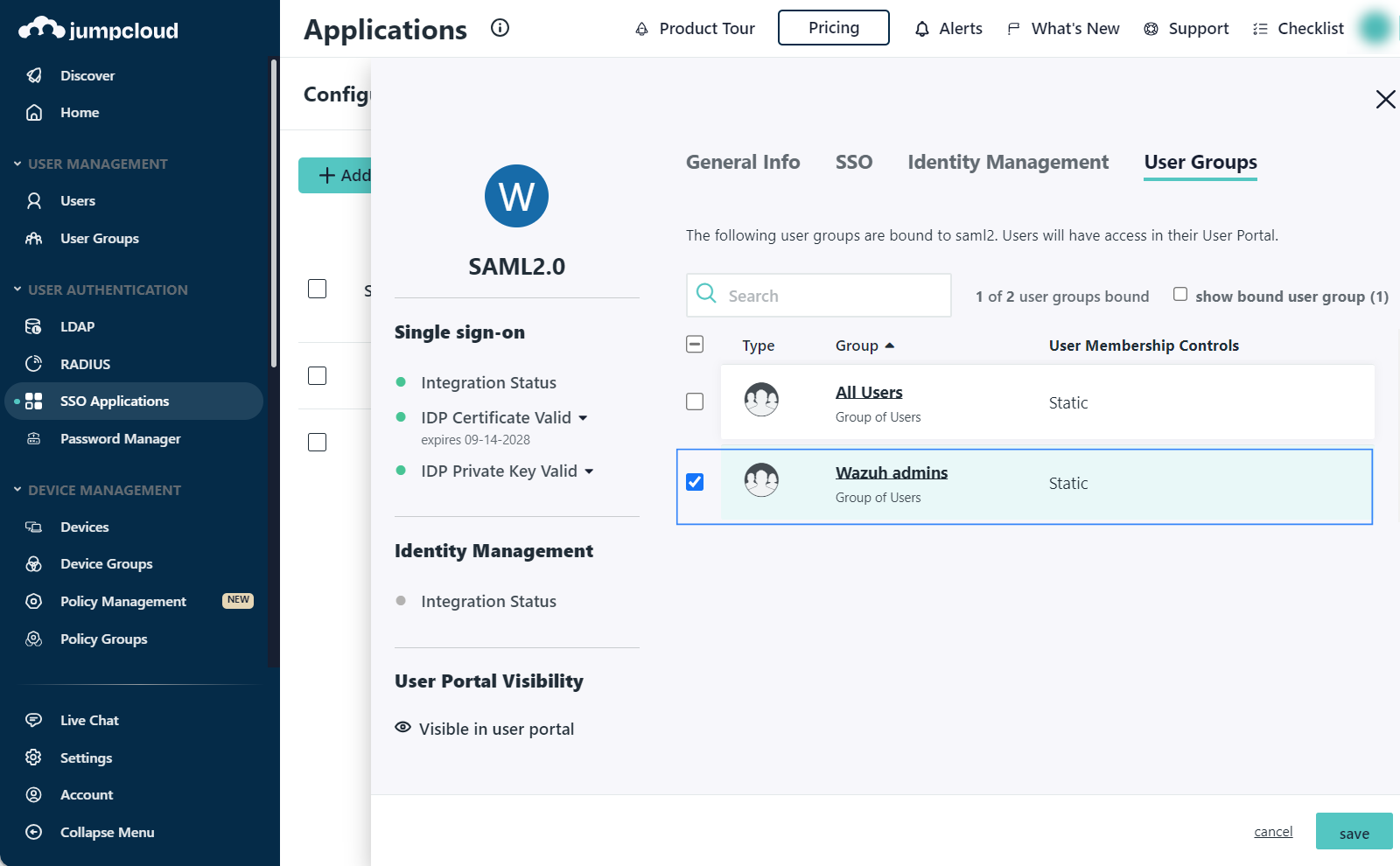Click the RADIUS sidebar icon
Viewport: 1400px width, 866px height.
[34, 364]
